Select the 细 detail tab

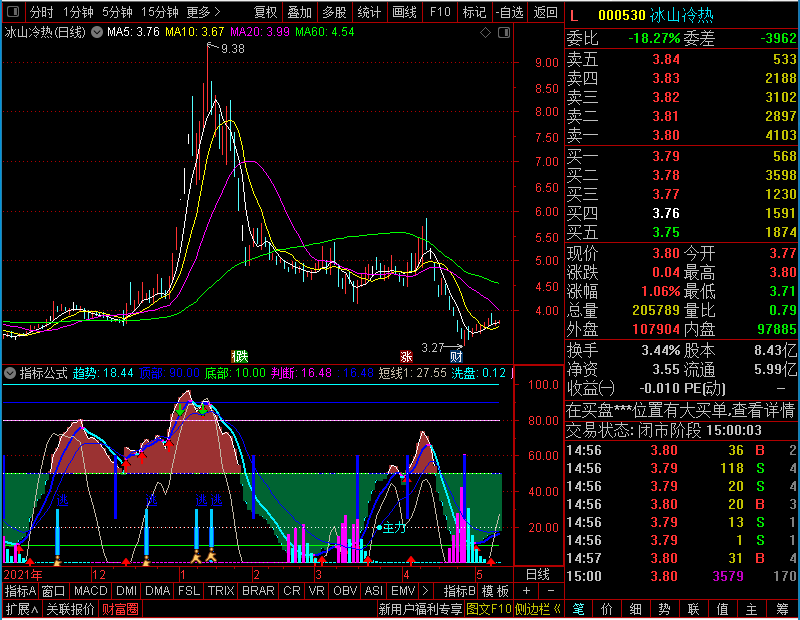tap(635, 609)
